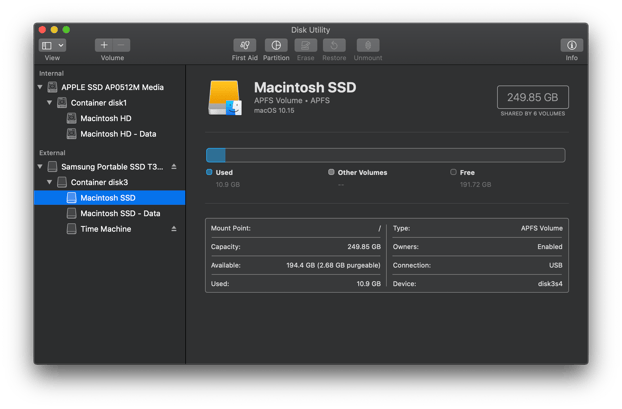622x409 pixels.
Task: Click the External section header
Action: [52, 153]
